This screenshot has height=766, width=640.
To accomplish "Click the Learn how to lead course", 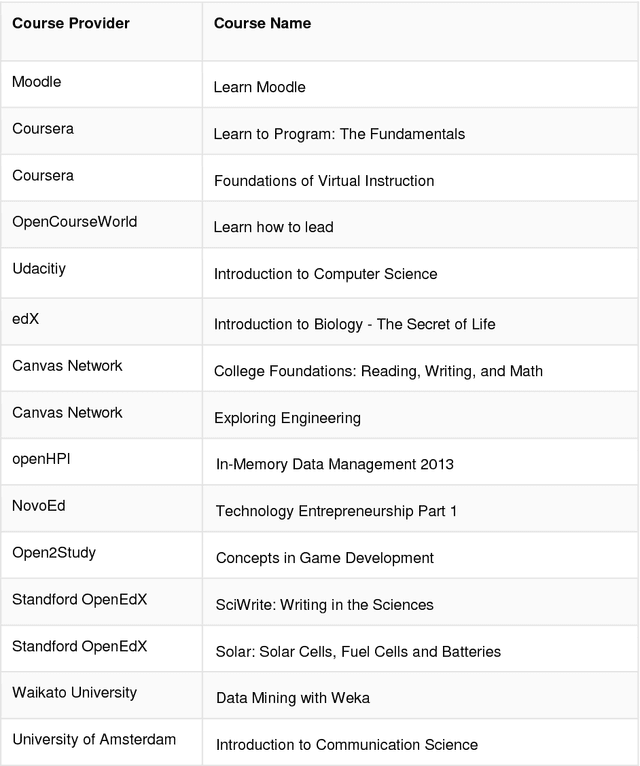I will pyautogui.click(x=274, y=227).
